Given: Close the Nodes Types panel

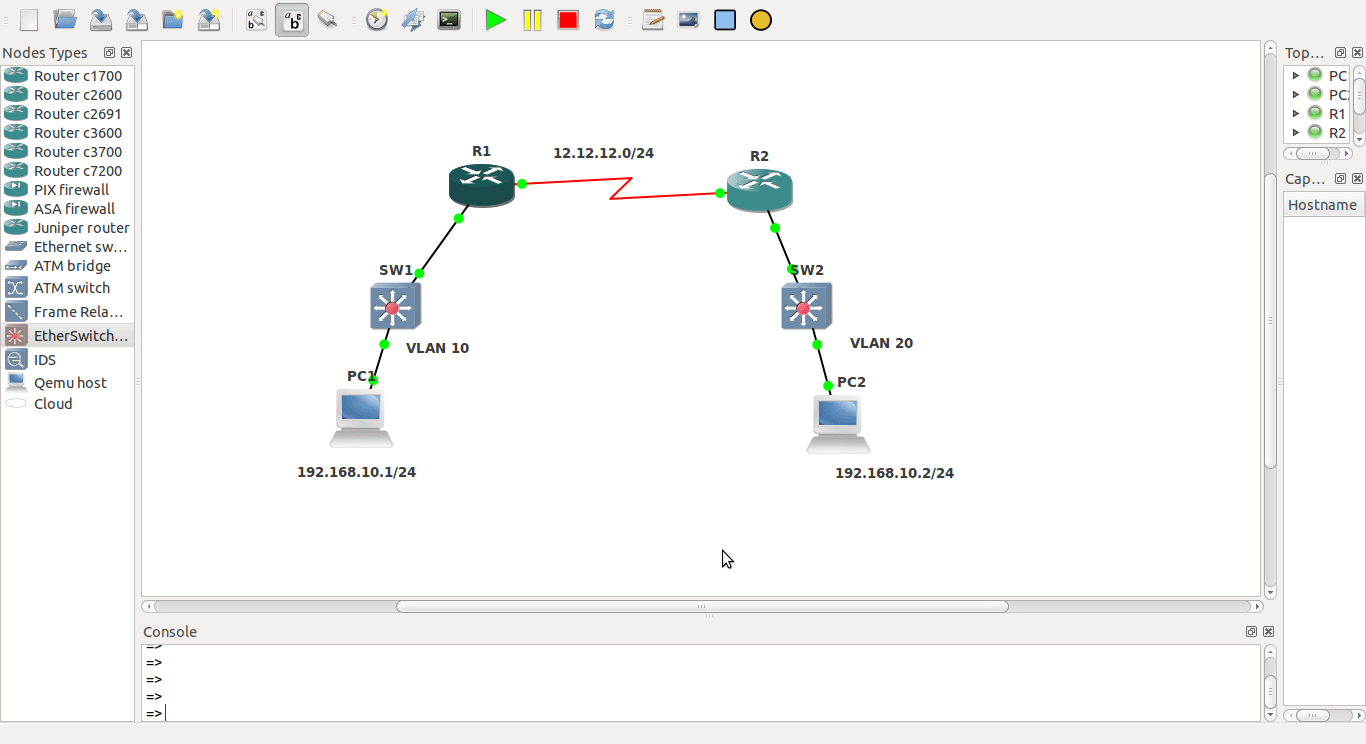Looking at the screenshot, I should click(x=126, y=53).
